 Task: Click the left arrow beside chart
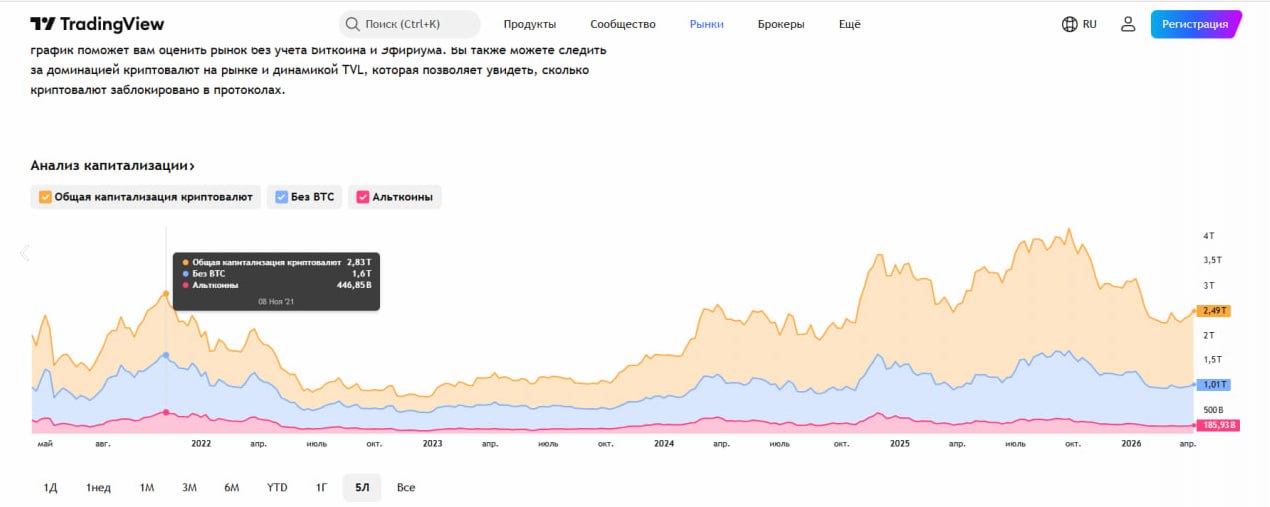pos(25,253)
